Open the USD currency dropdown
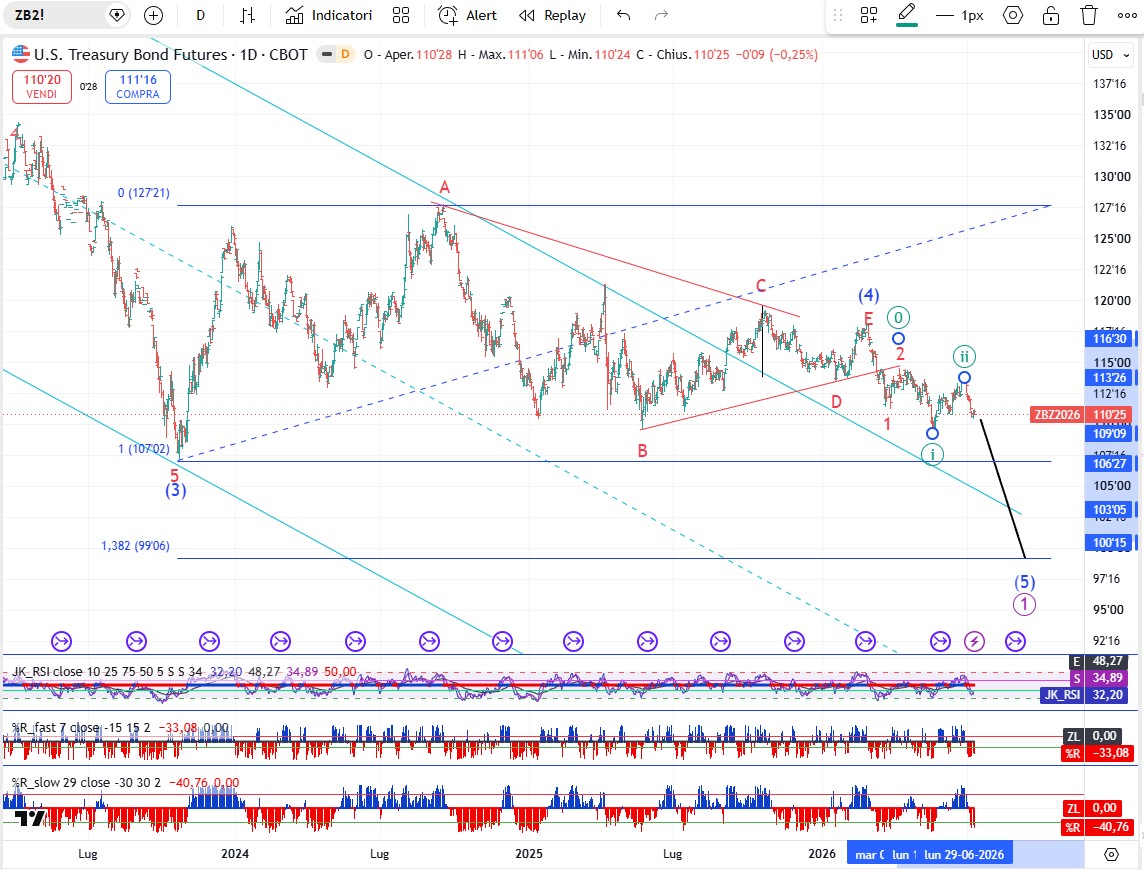 click(x=1110, y=55)
